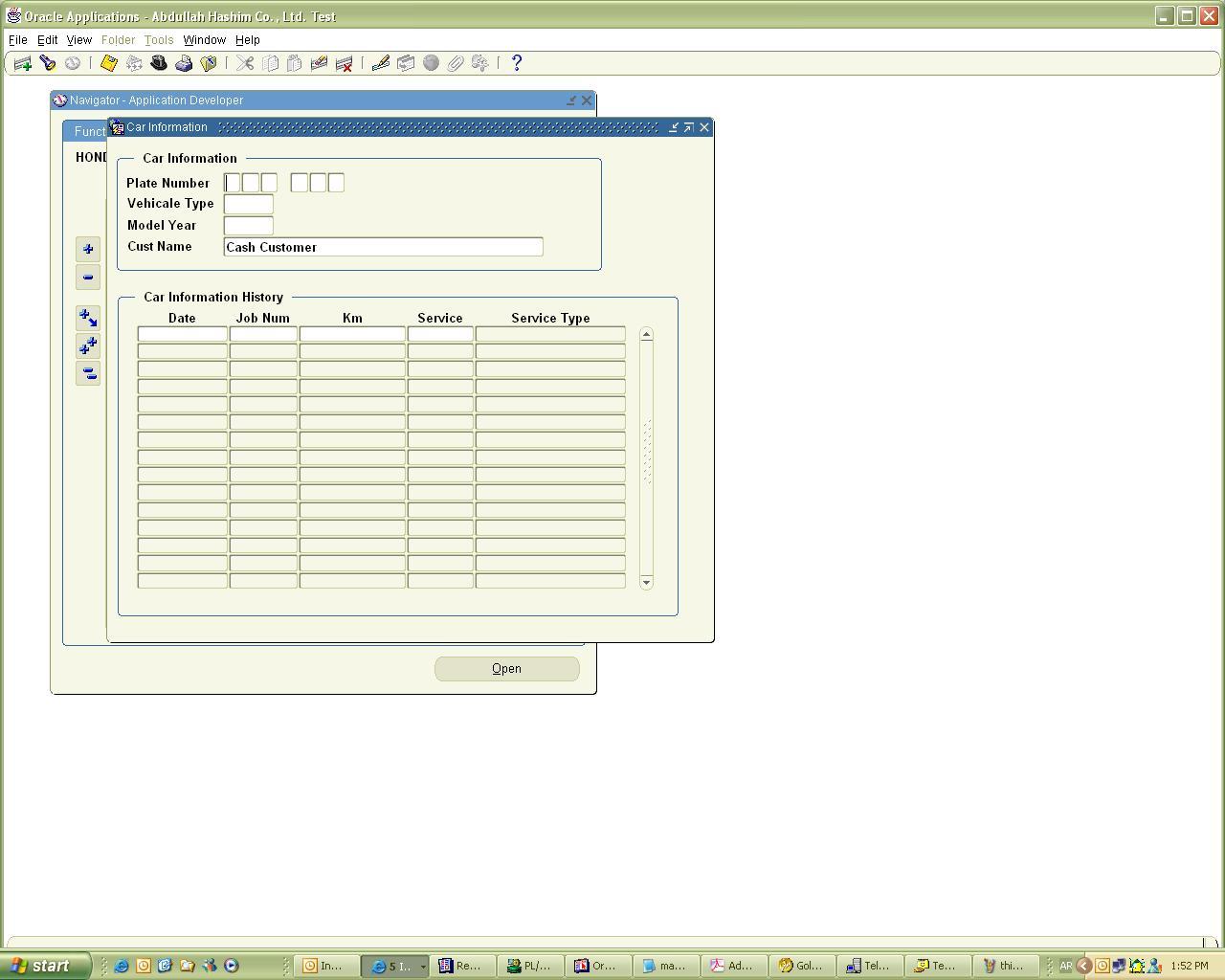Viewport: 1225px width, 980px height.
Task: Click the Windows Start button
Action: 44,966
